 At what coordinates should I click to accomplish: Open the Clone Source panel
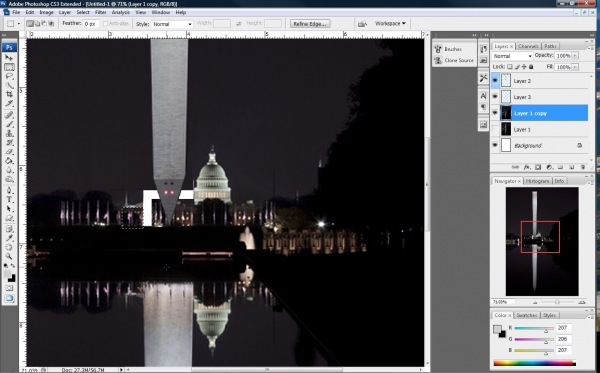[454, 60]
